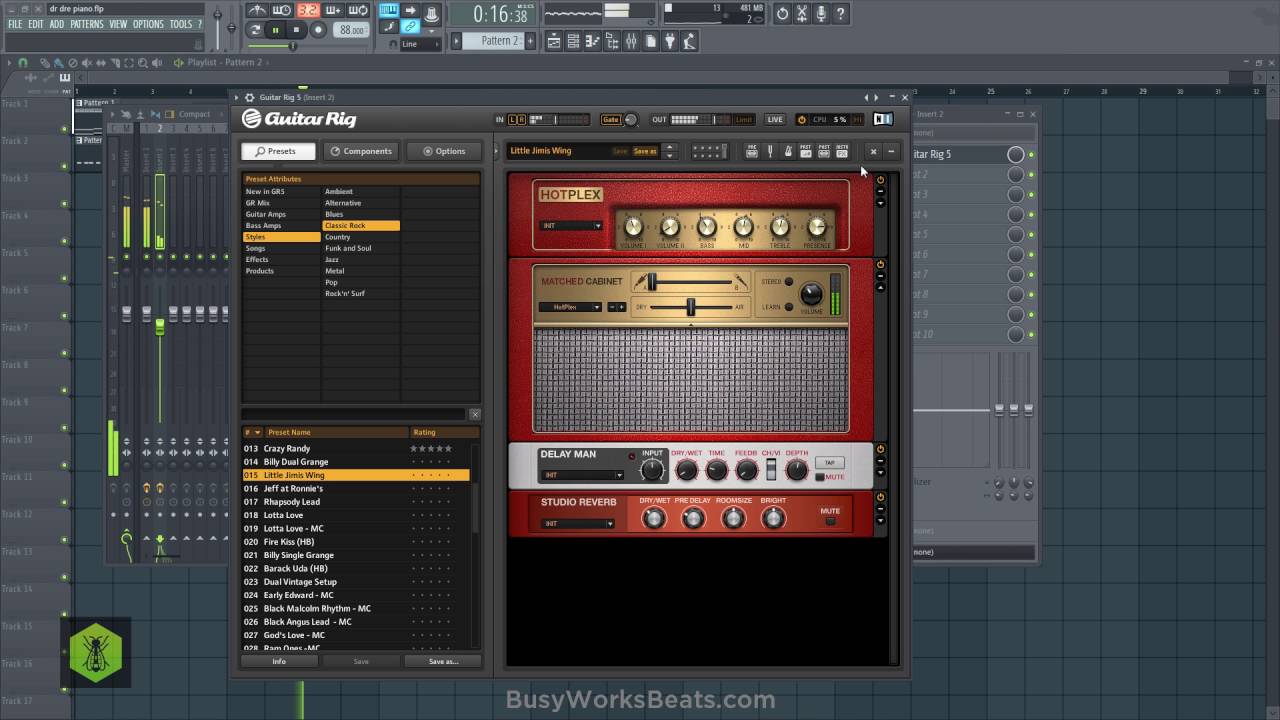This screenshot has width=1280, height=720.
Task: Switch to the Options tab
Action: tap(444, 151)
